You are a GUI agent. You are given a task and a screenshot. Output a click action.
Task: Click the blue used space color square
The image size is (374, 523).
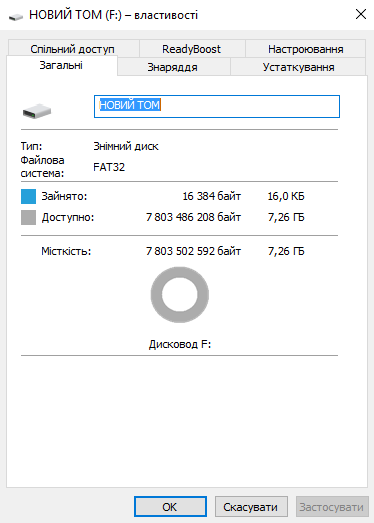pyautogui.click(x=28, y=196)
